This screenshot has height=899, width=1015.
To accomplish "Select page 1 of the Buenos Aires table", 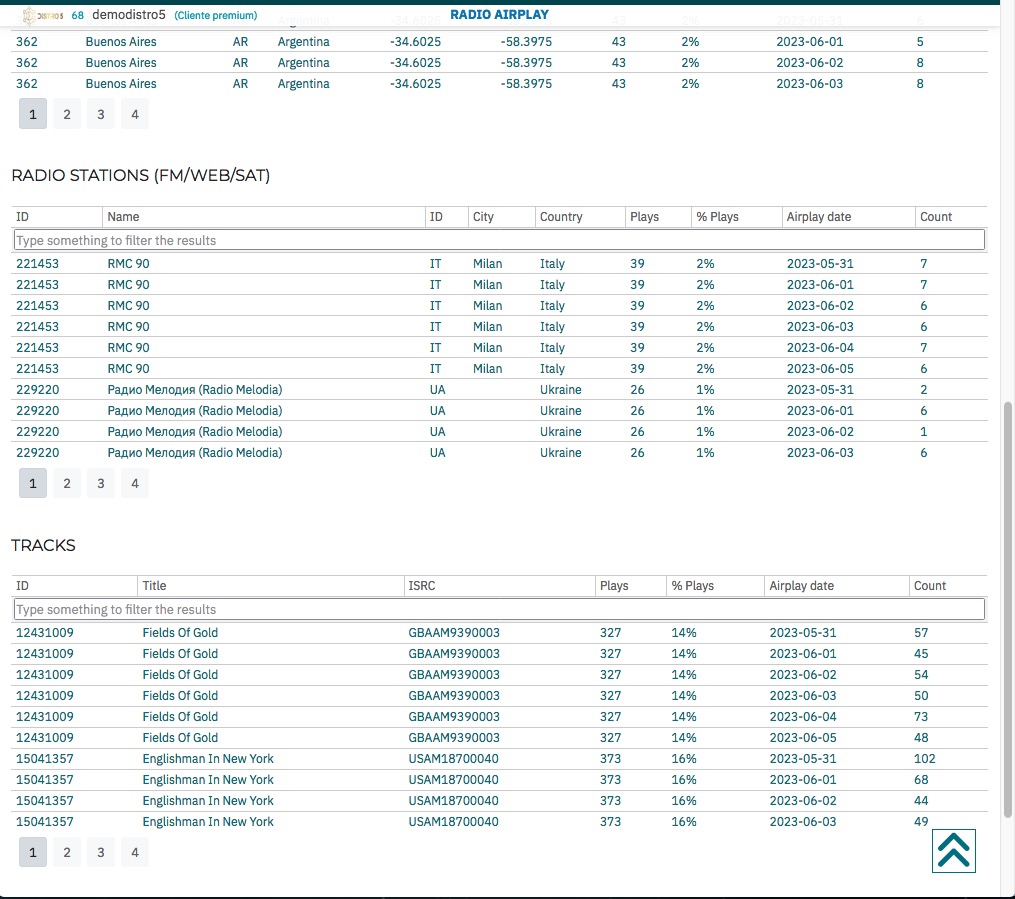I will [x=33, y=114].
